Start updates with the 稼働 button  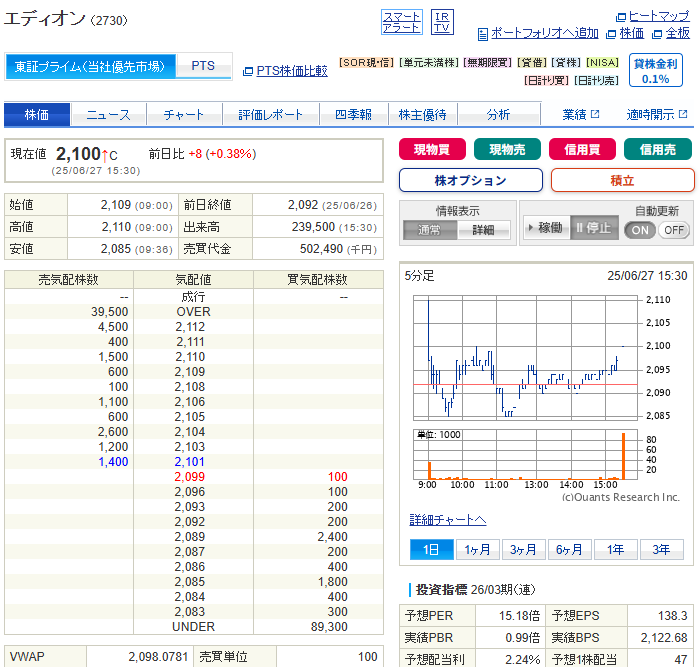[547, 228]
